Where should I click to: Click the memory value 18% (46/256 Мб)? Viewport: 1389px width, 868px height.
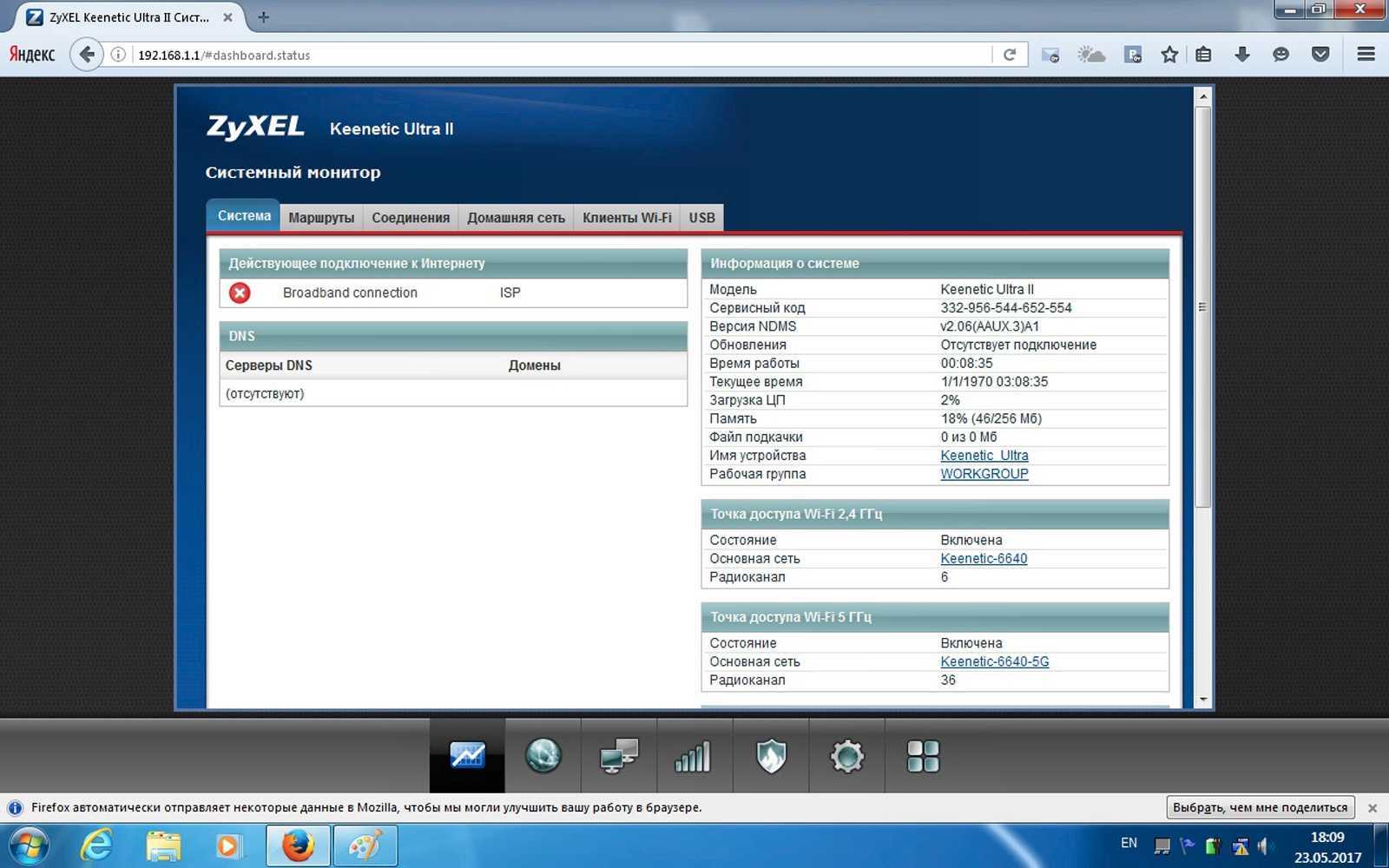pos(991,418)
